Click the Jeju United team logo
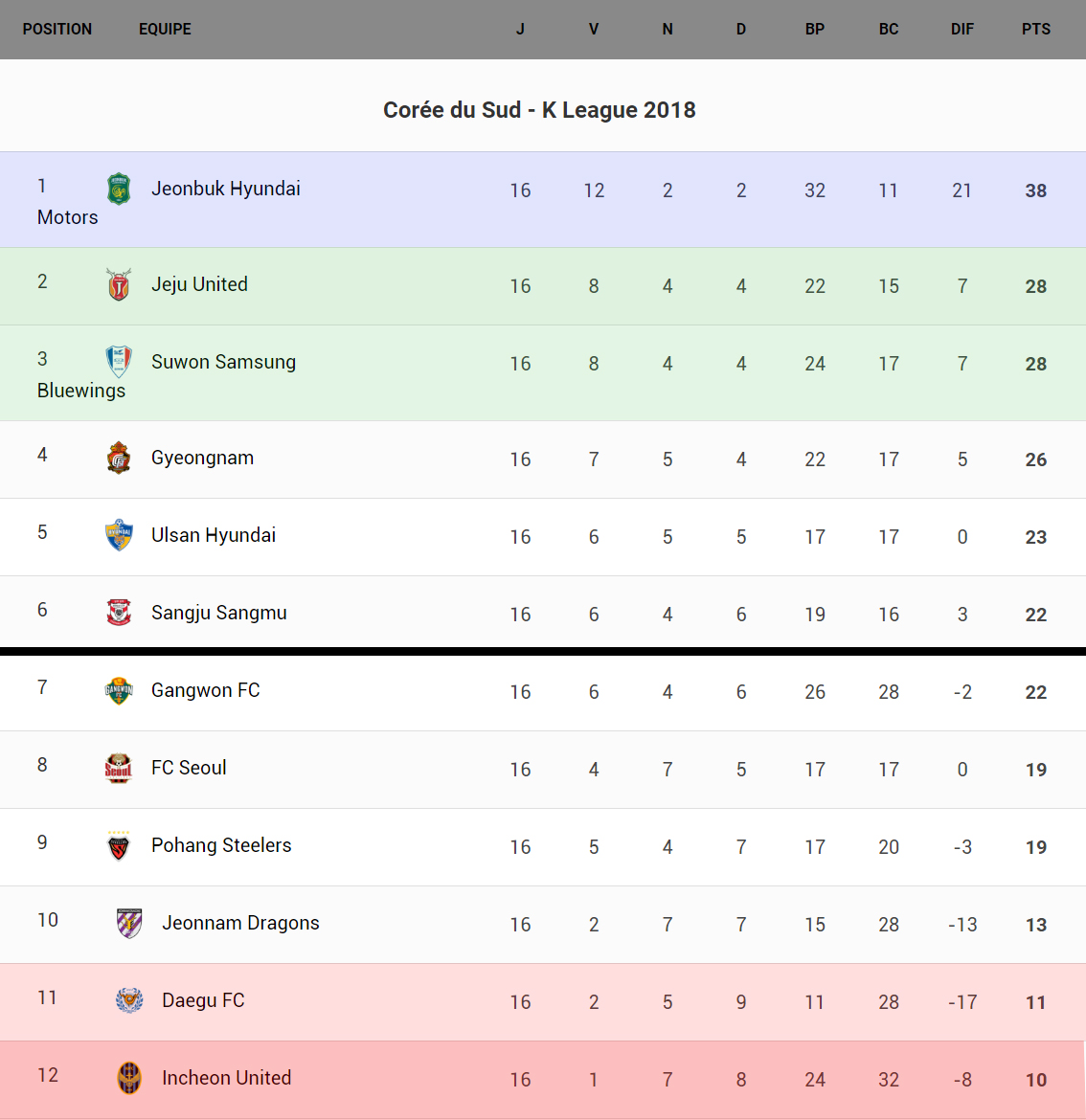This screenshot has height=1120, width=1086. tap(119, 284)
